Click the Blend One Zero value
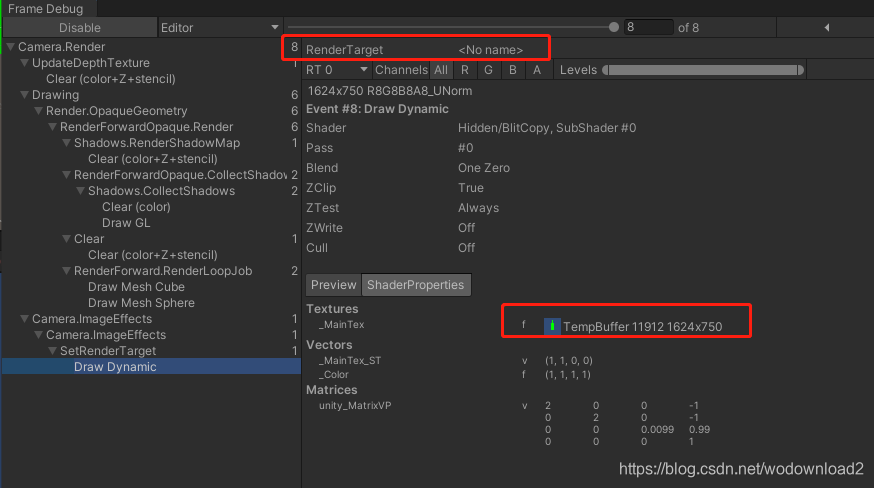Viewport: 874px width, 488px height. (x=484, y=168)
